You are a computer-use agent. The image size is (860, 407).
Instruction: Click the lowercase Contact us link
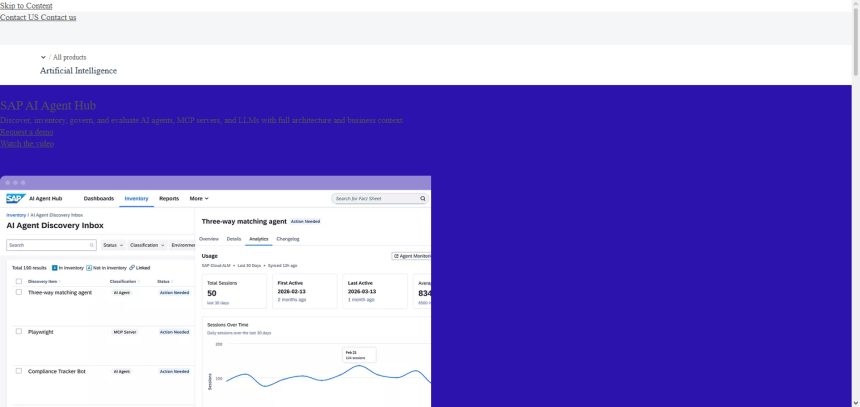pyautogui.click(x=59, y=17)
